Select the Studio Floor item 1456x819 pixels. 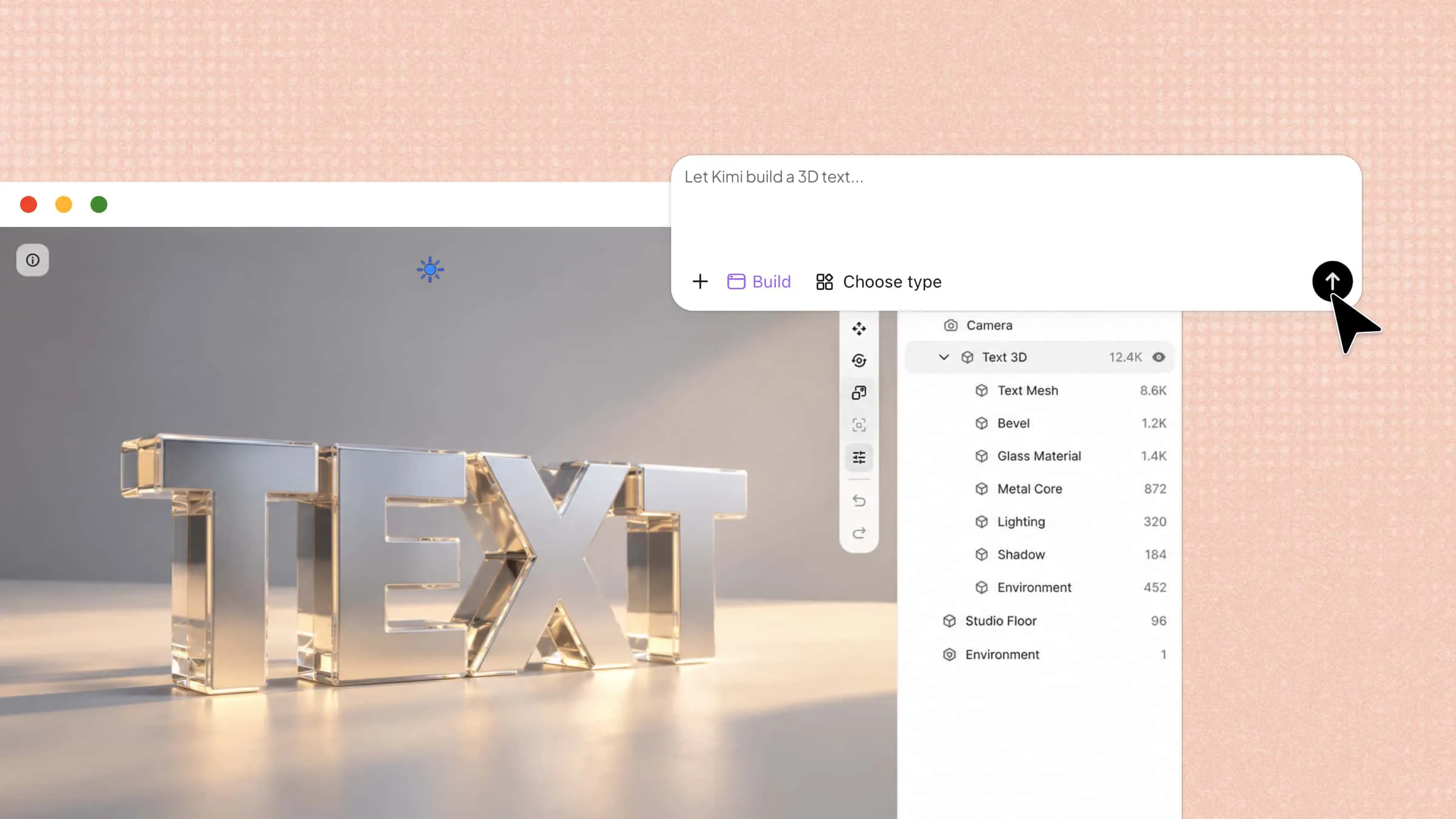tap(1039, 621)
